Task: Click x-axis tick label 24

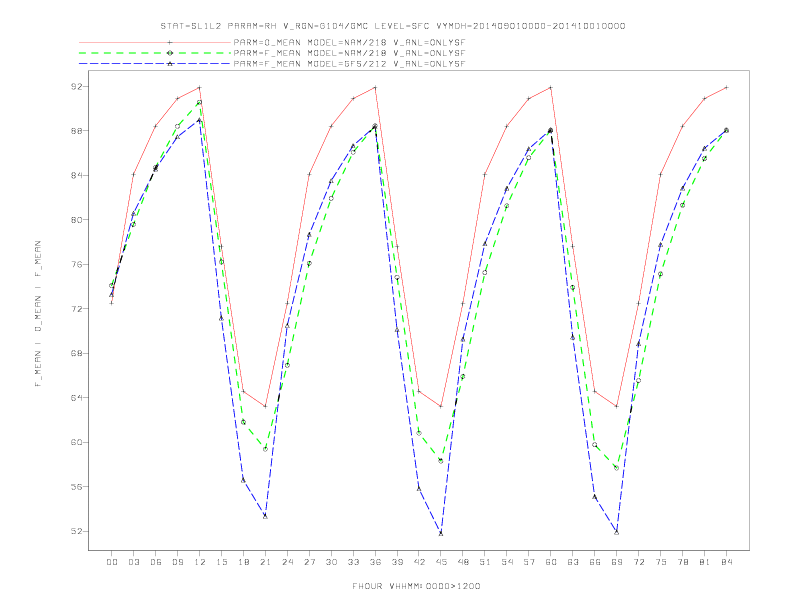Action: pyautogui.click(x=287, y=562)
